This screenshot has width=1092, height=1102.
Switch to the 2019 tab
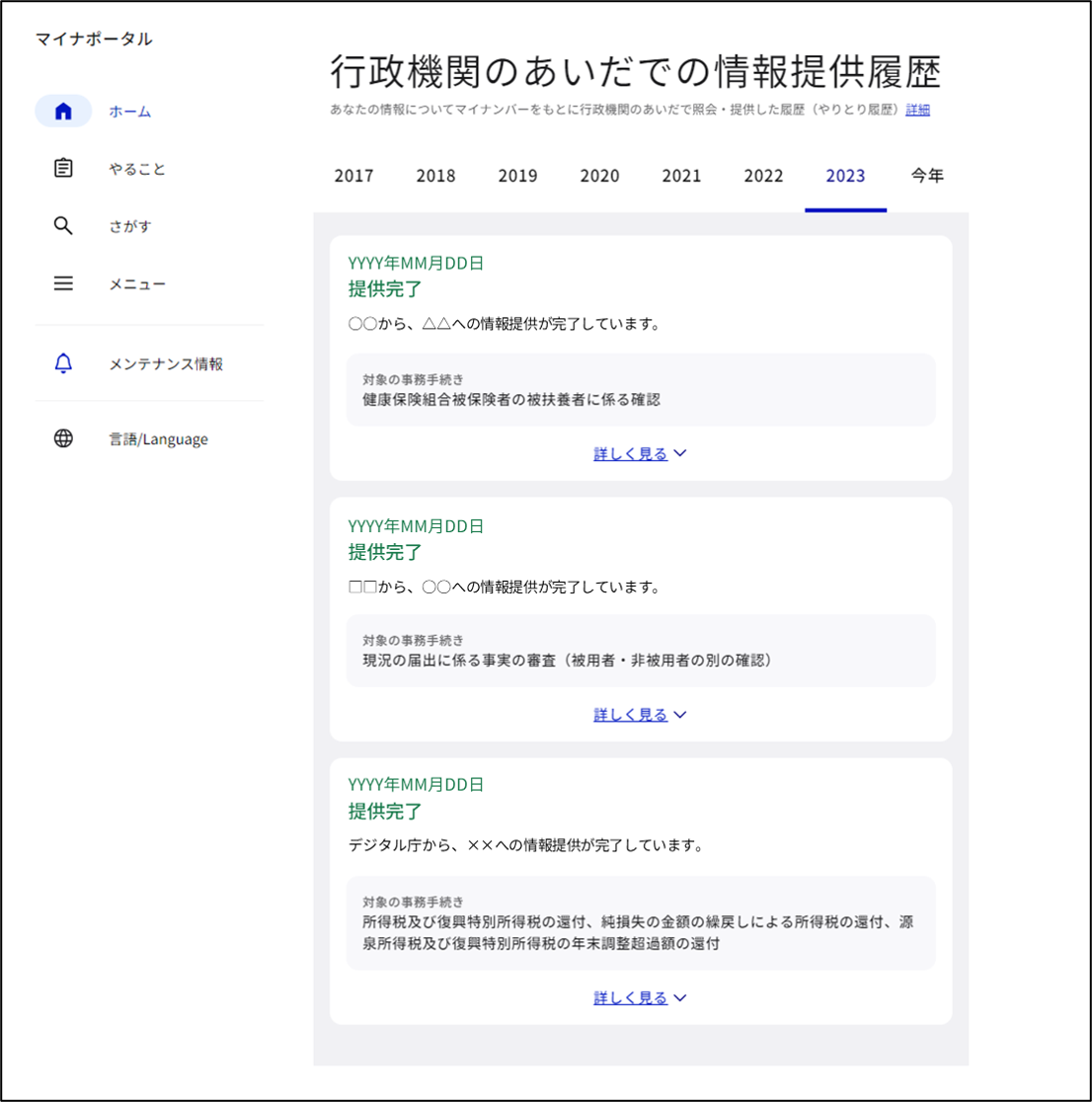click(x=518, y=176)
